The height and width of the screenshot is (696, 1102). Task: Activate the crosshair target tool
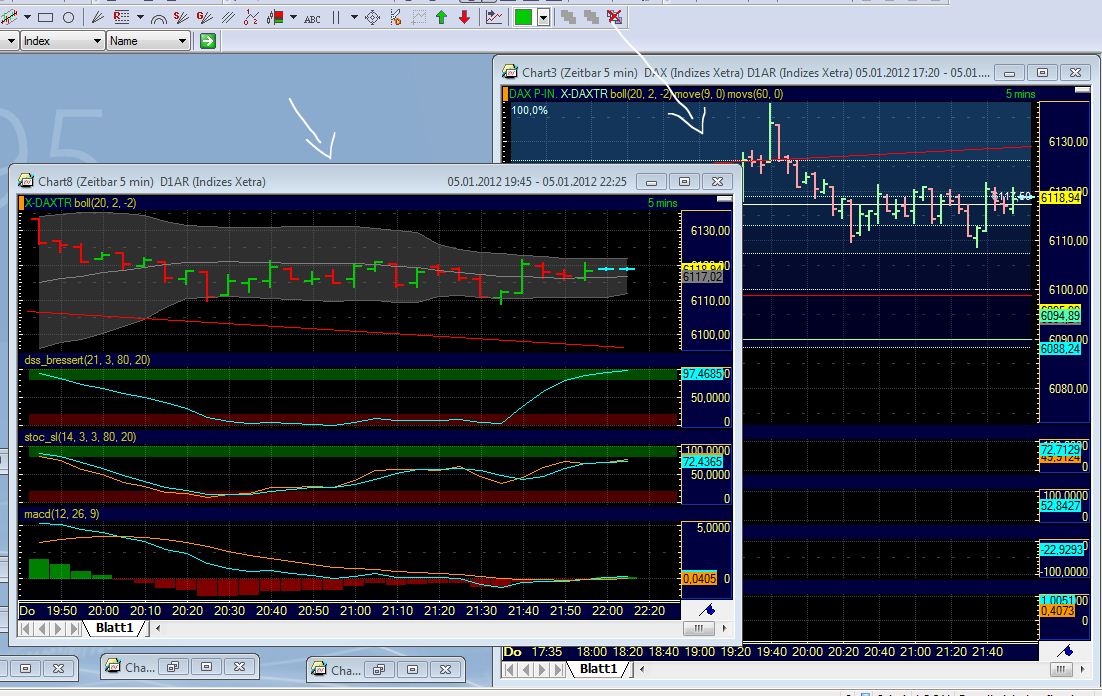pyautogui.click(x=372, y=17)
